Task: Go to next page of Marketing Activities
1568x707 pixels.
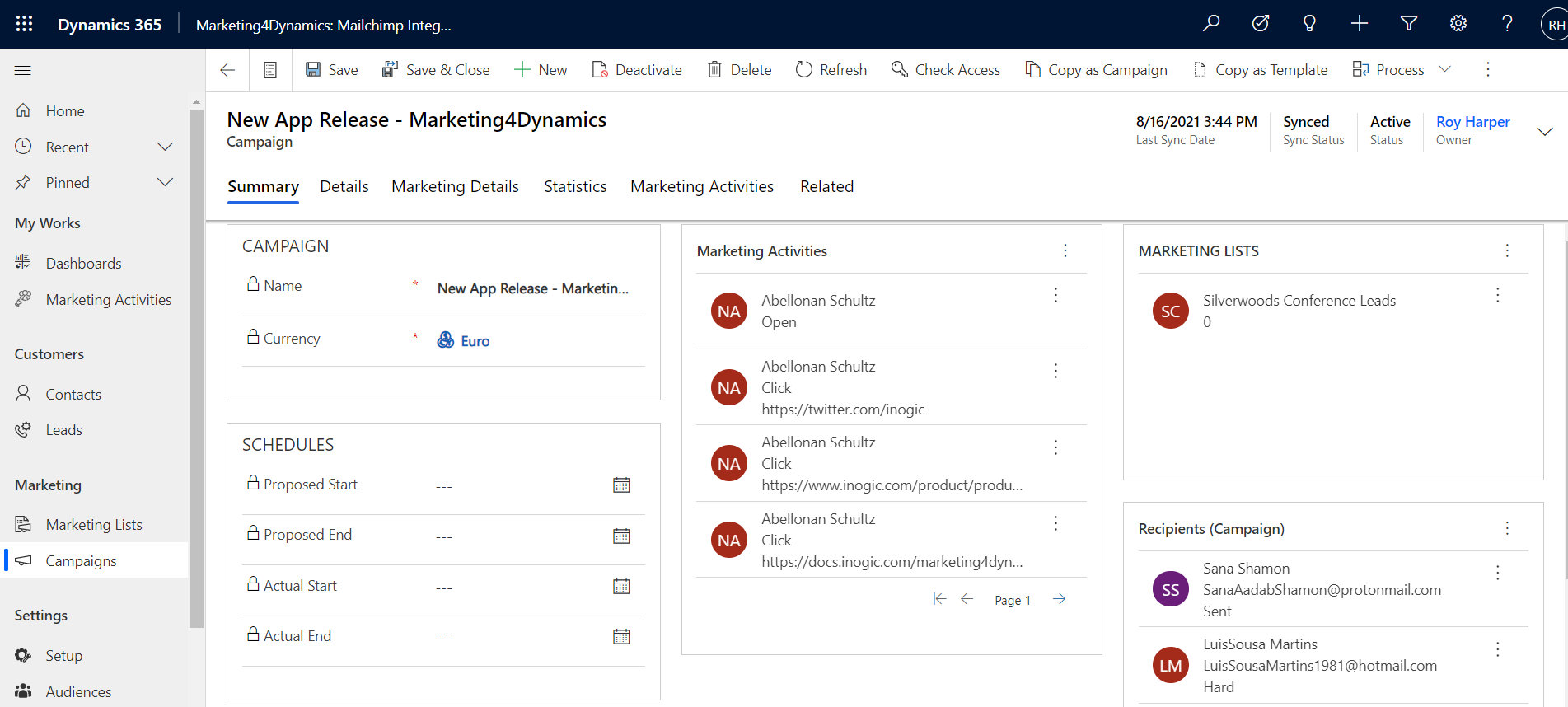Action: [1060, 599]
